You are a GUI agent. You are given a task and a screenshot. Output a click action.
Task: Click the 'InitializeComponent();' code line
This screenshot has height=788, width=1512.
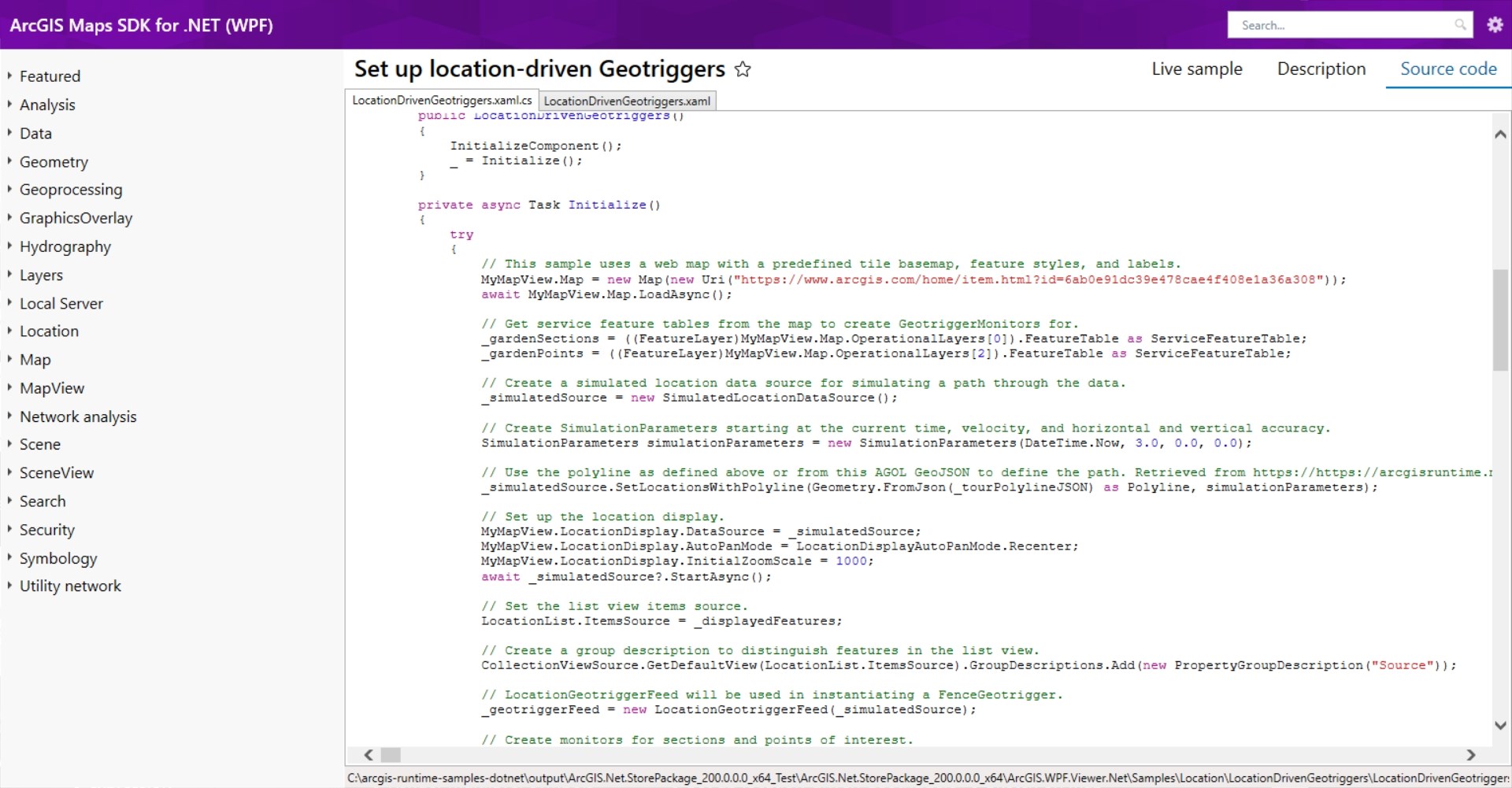pyautogui.click(x=535, y=146)
